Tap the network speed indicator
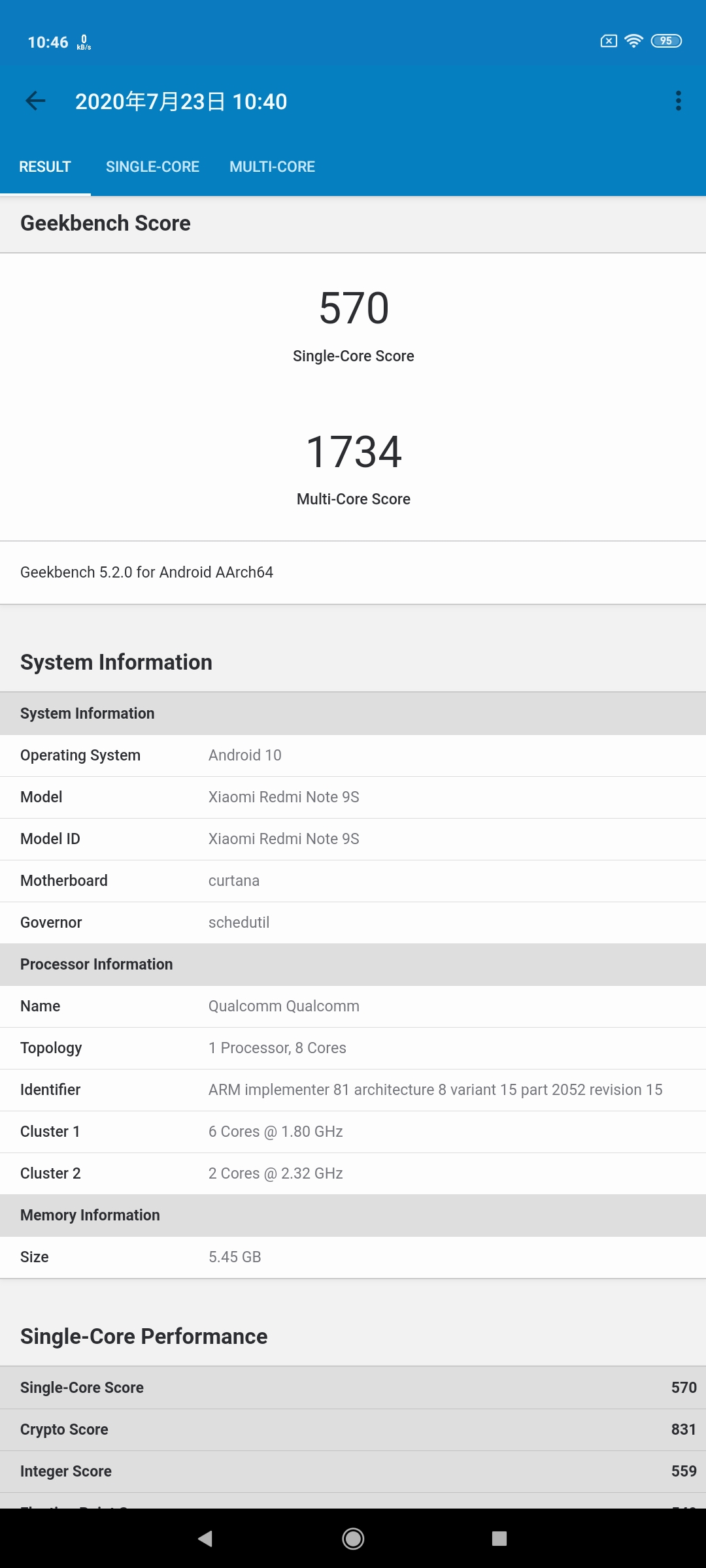Screen dimensions: 706x1568 [84, 42]
